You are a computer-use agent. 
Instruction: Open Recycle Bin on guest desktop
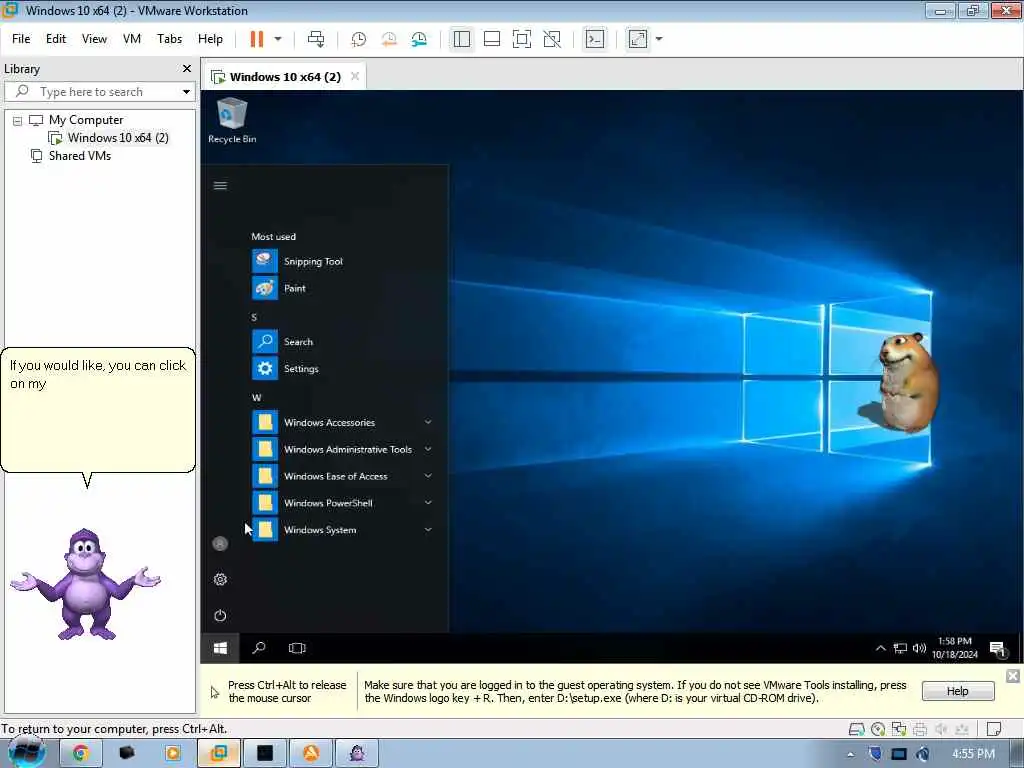pyautogui.click(x=232, y=121)
